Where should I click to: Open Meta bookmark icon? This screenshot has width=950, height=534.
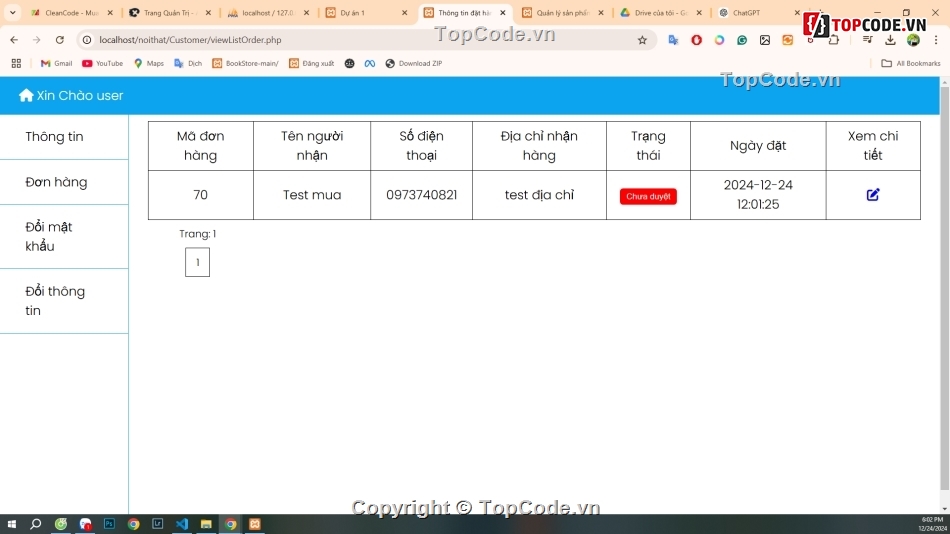tap(370, 63)
